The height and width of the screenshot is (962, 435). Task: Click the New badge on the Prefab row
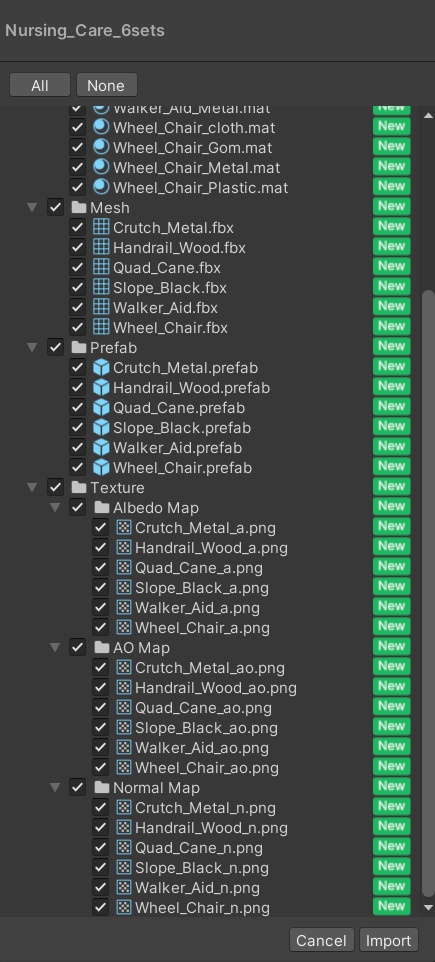coord(391,346)
